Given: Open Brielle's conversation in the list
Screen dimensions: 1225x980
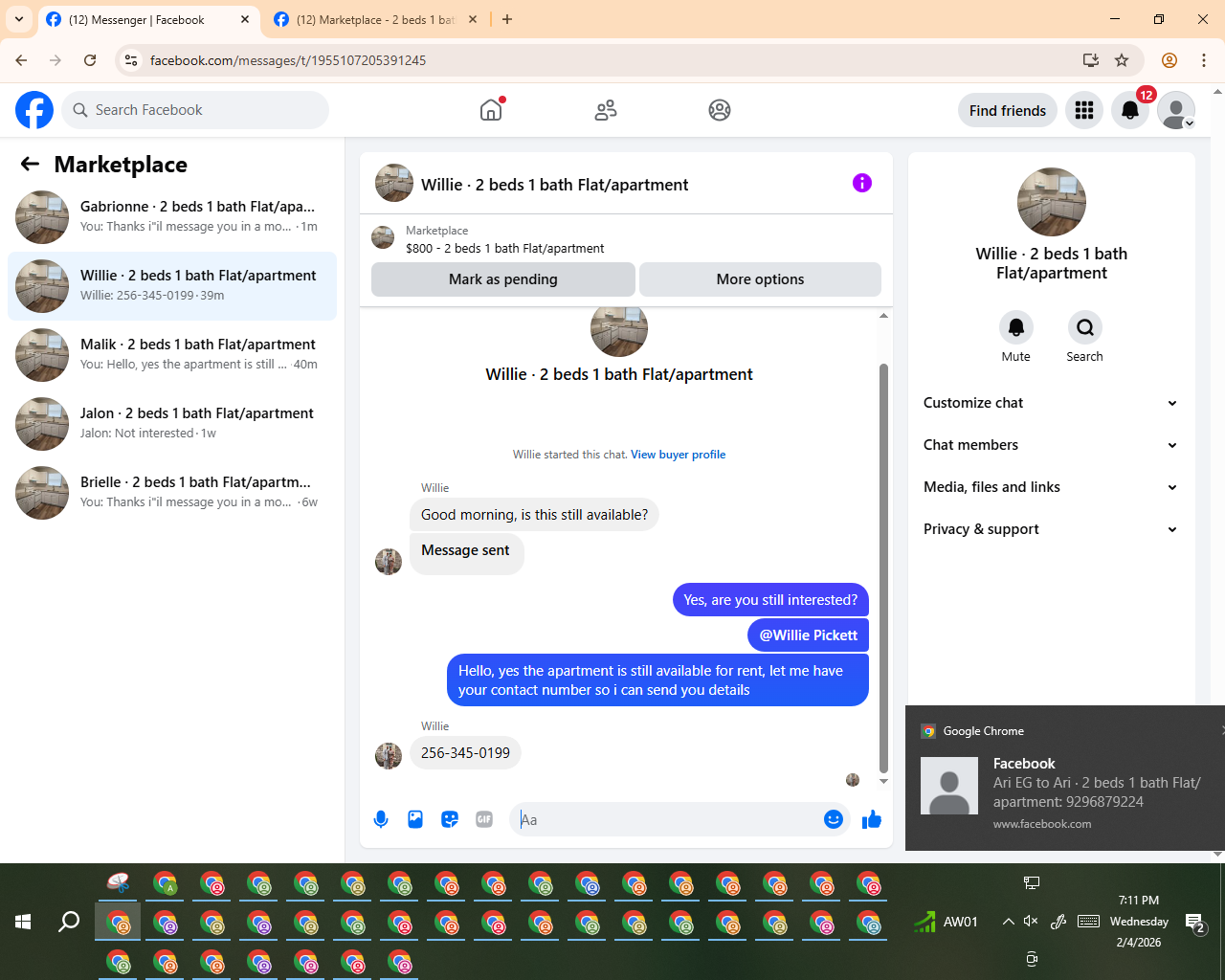Looking at the screenshot, I should click(x=172, y=493).
